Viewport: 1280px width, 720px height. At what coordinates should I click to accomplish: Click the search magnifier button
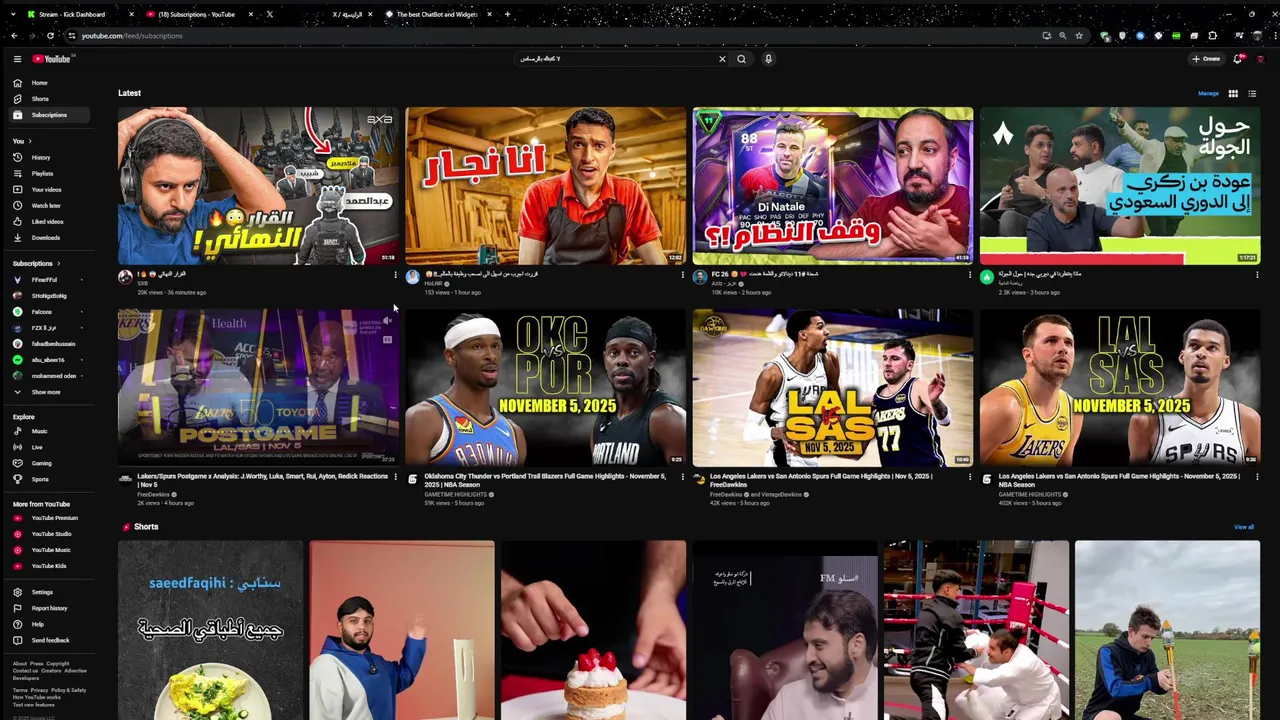pos(741,59)
